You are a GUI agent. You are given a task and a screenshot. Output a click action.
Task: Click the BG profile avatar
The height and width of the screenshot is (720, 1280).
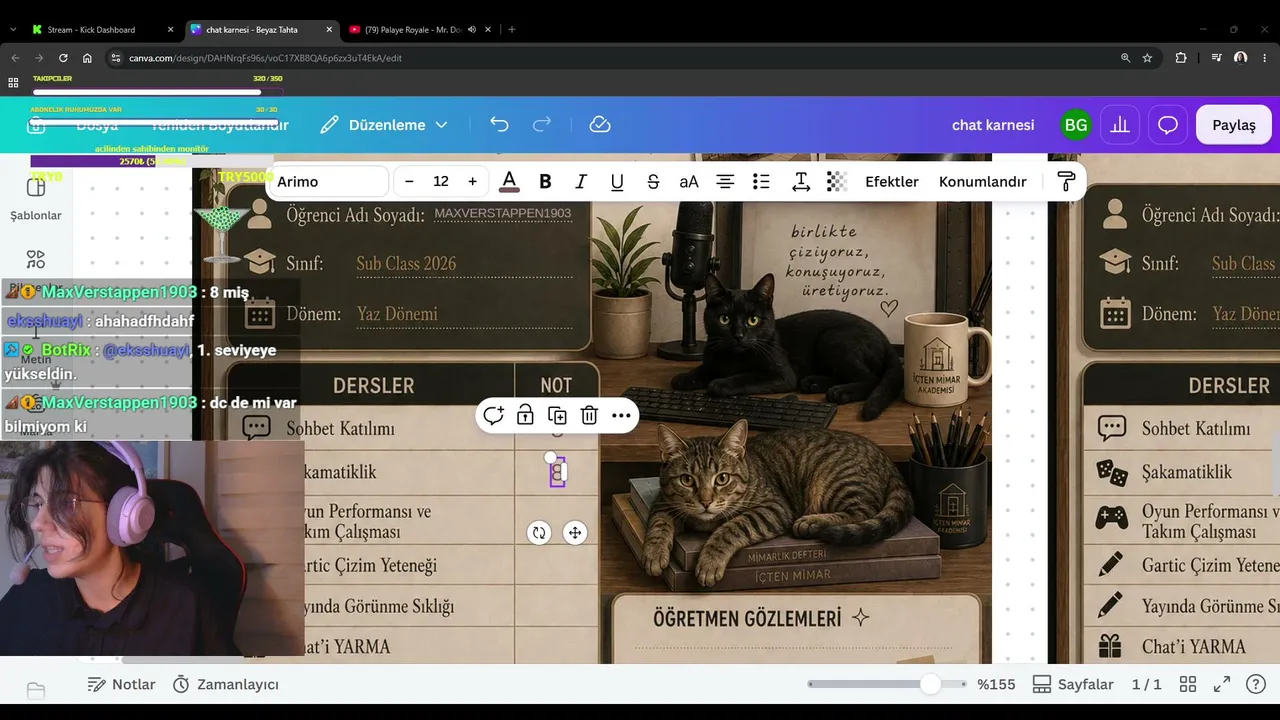(x=1076, y=125)
